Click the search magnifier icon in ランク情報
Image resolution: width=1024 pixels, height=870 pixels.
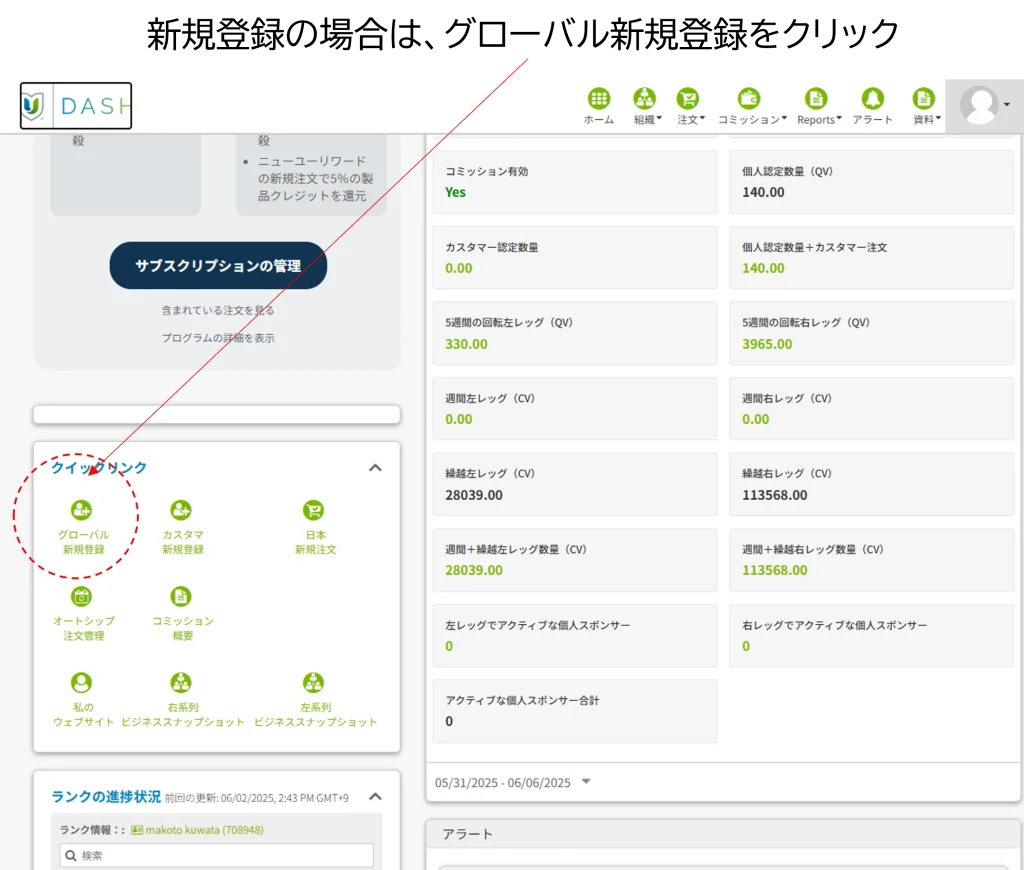pyautogui.click(x=71, y=856)
